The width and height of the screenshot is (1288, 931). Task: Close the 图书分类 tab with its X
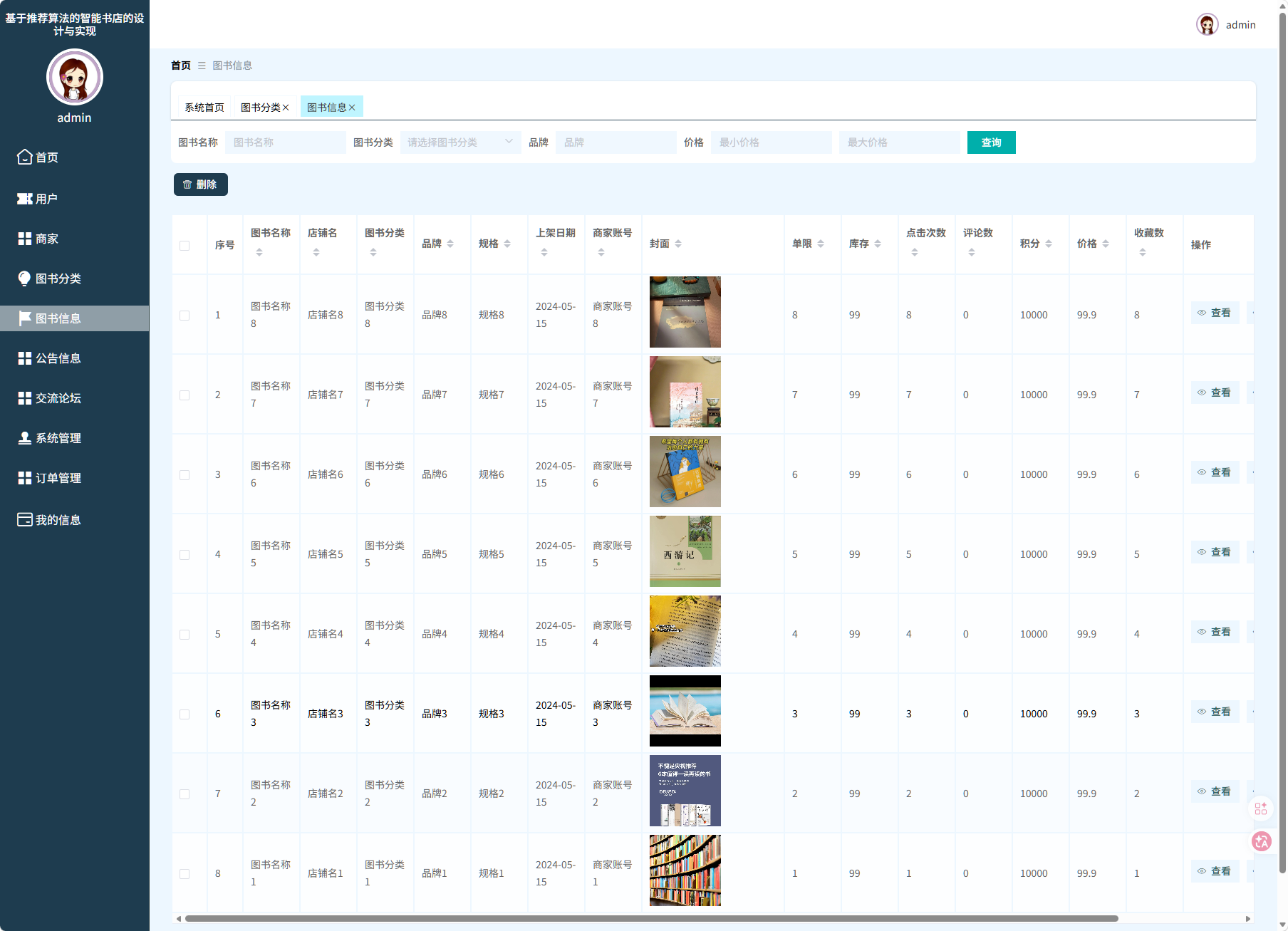click(x=286, y=108)
